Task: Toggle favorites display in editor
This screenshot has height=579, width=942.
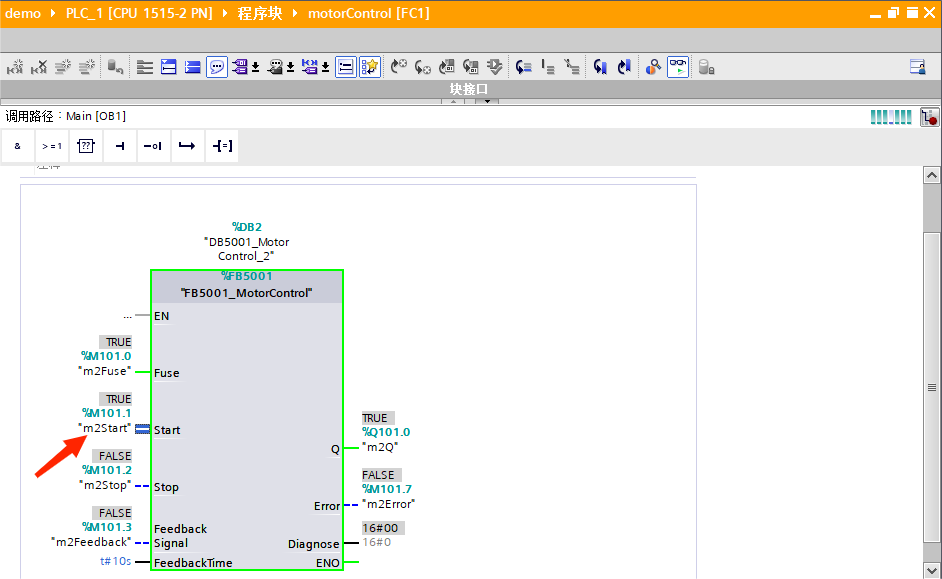Action: click(x=370, y=67)
